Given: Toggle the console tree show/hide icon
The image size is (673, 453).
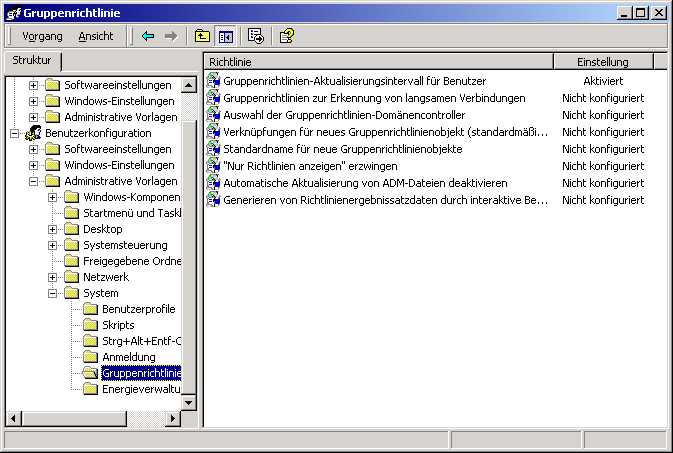Looking at the screenshot, I should pyautogui.click(x=226, y=36).
